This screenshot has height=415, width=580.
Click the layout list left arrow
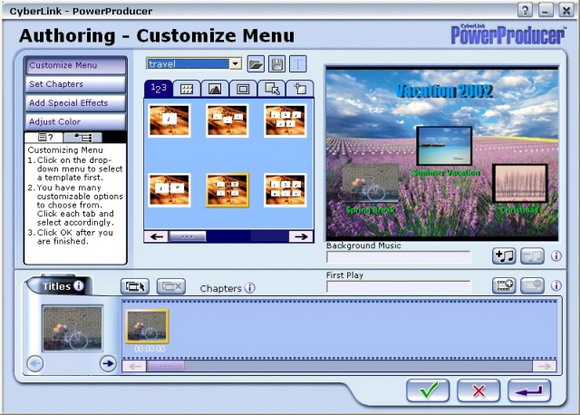156,237
